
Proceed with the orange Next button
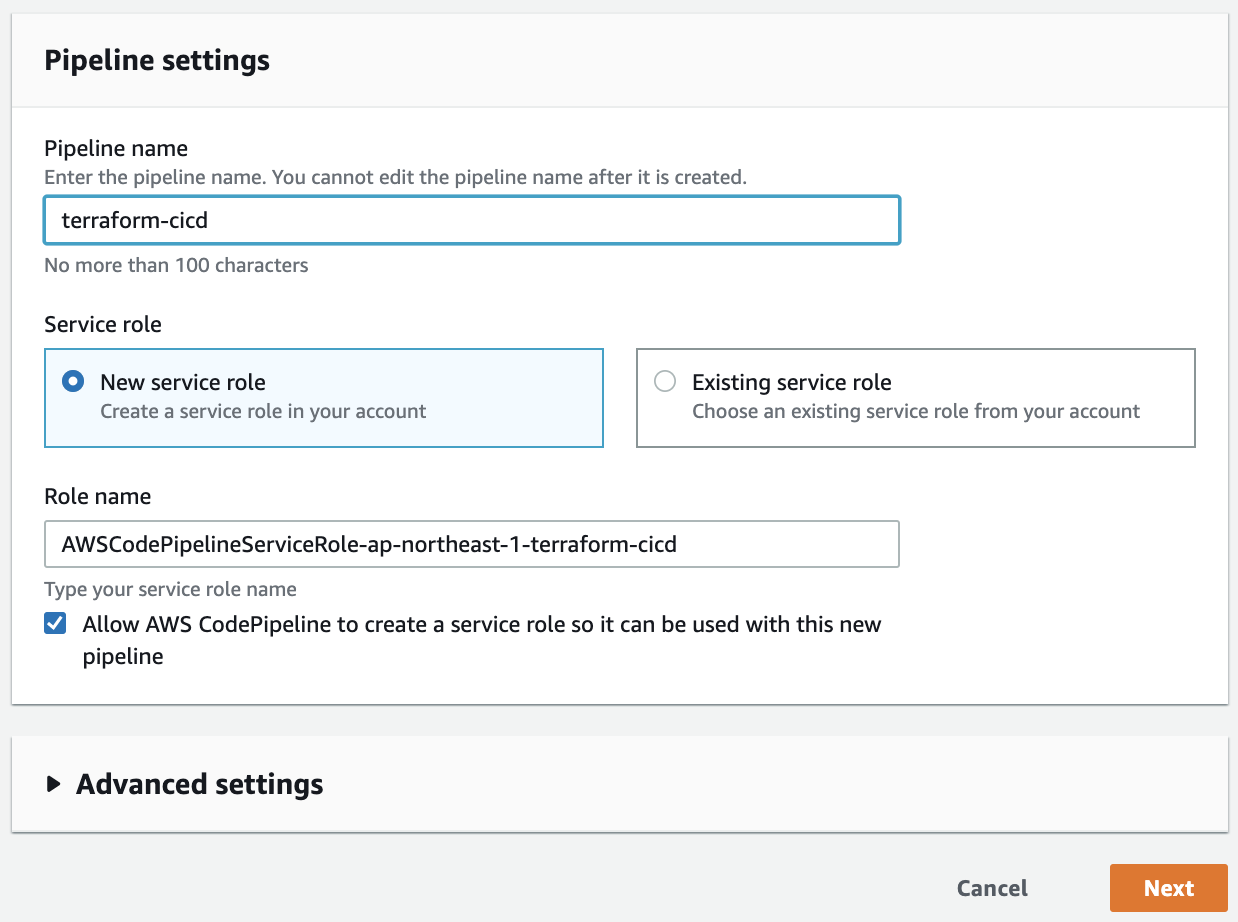[1168, 889]
